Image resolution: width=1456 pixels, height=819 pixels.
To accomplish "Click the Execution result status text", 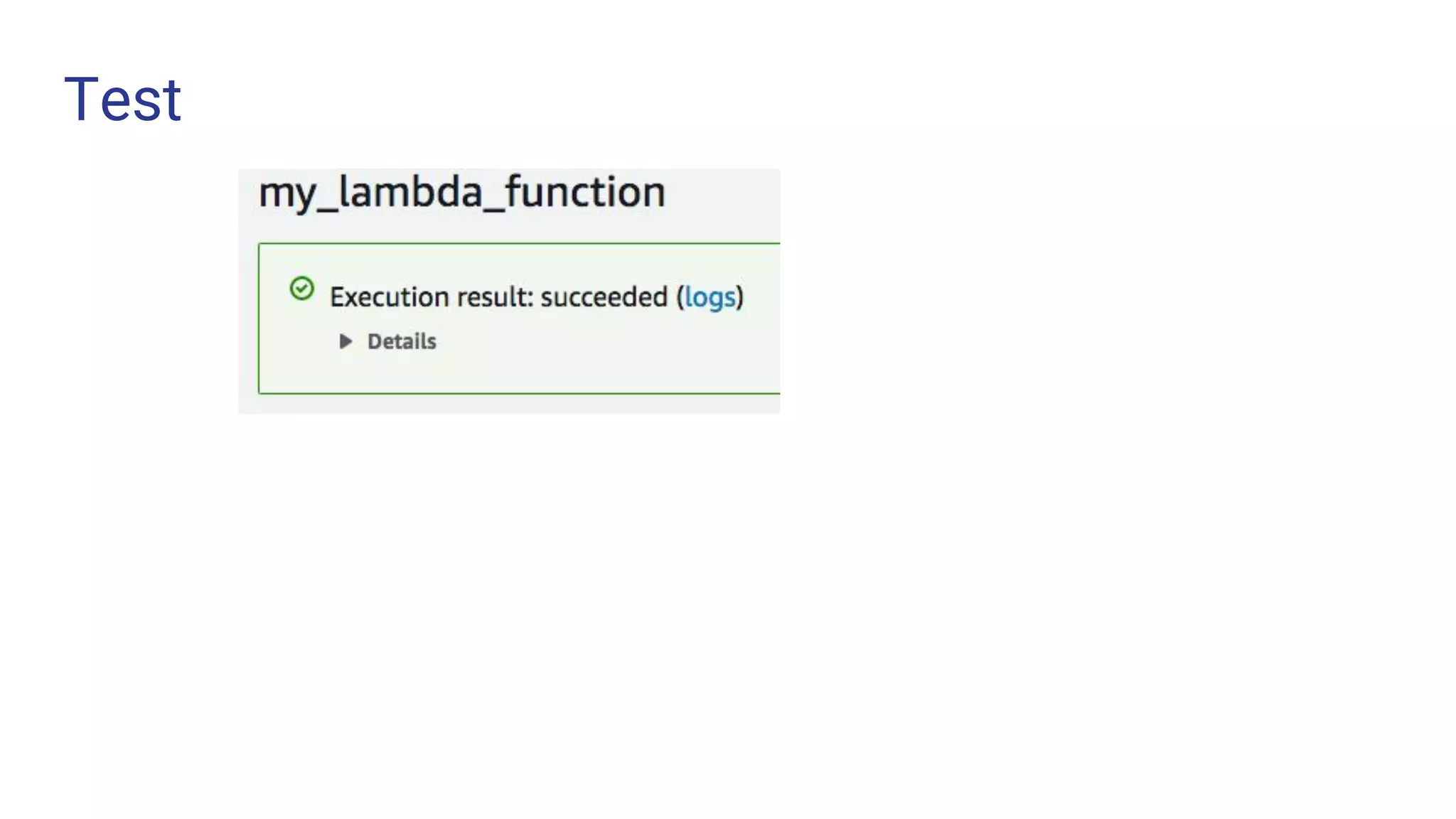I will click(x=498, y=297).
